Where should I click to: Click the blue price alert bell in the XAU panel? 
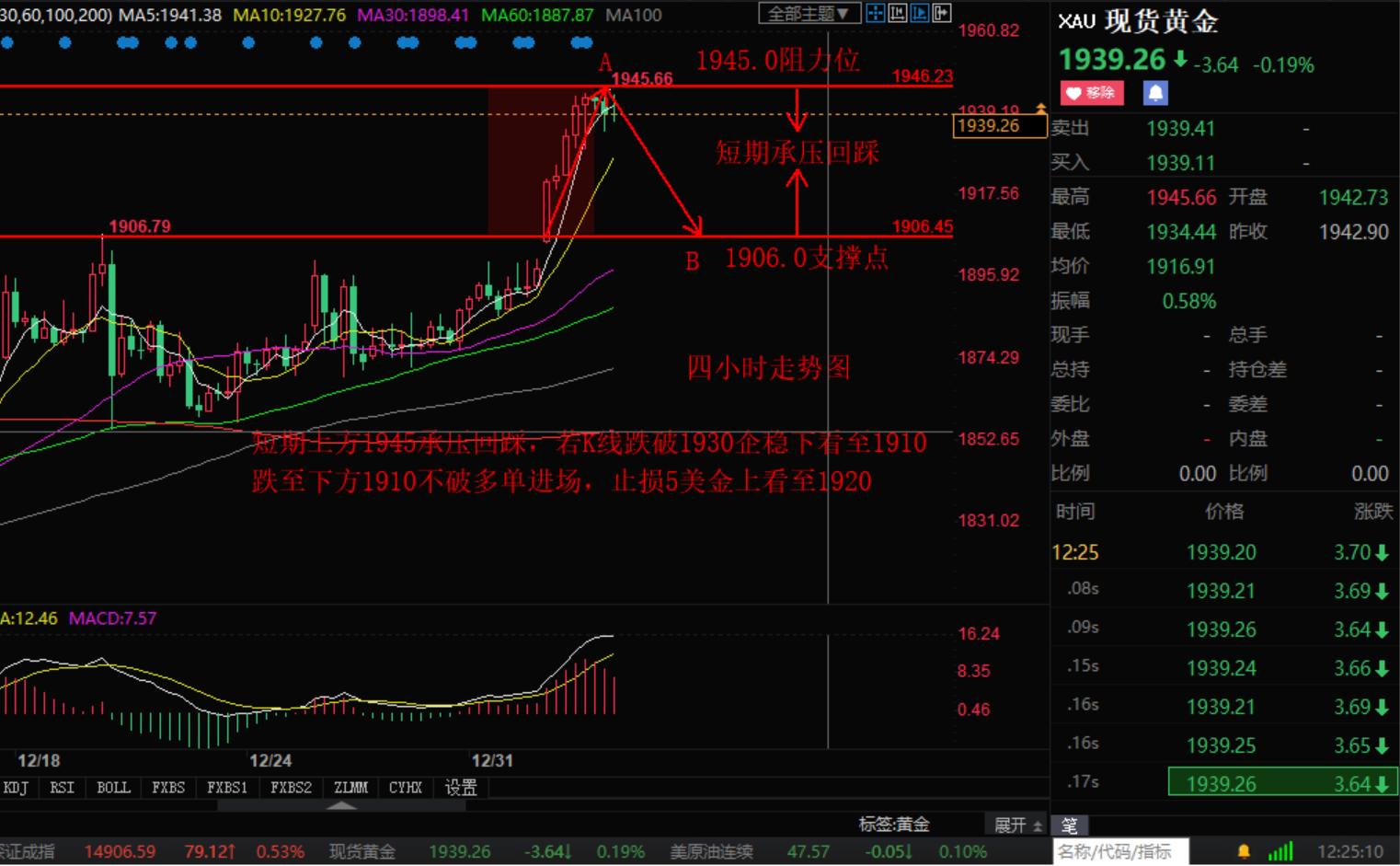click(1154, 93)
